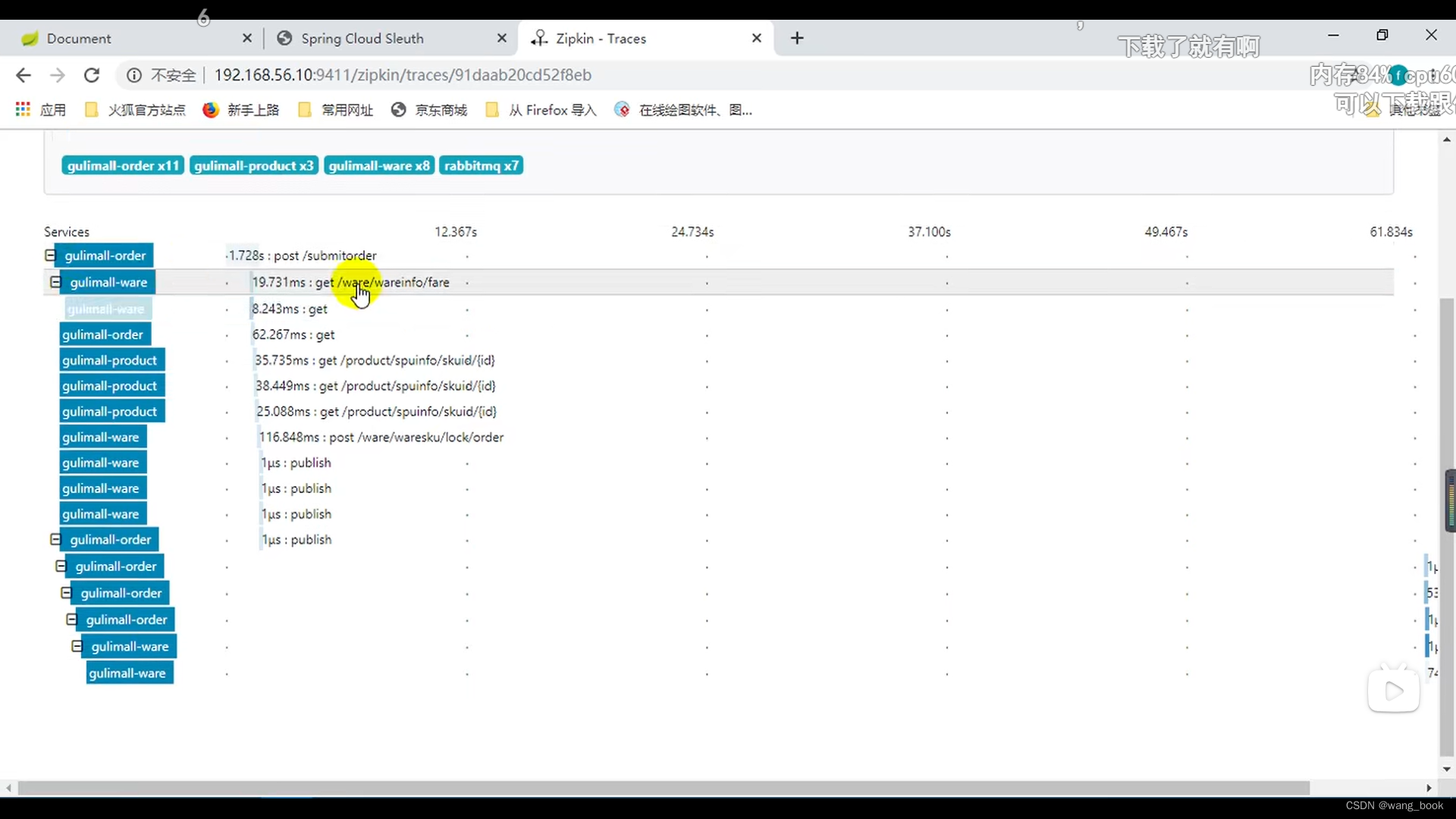Toggle the collapse icon on gulimall-ware
This screenshot has width=1456, height=819.
click(x=55, y=281)
